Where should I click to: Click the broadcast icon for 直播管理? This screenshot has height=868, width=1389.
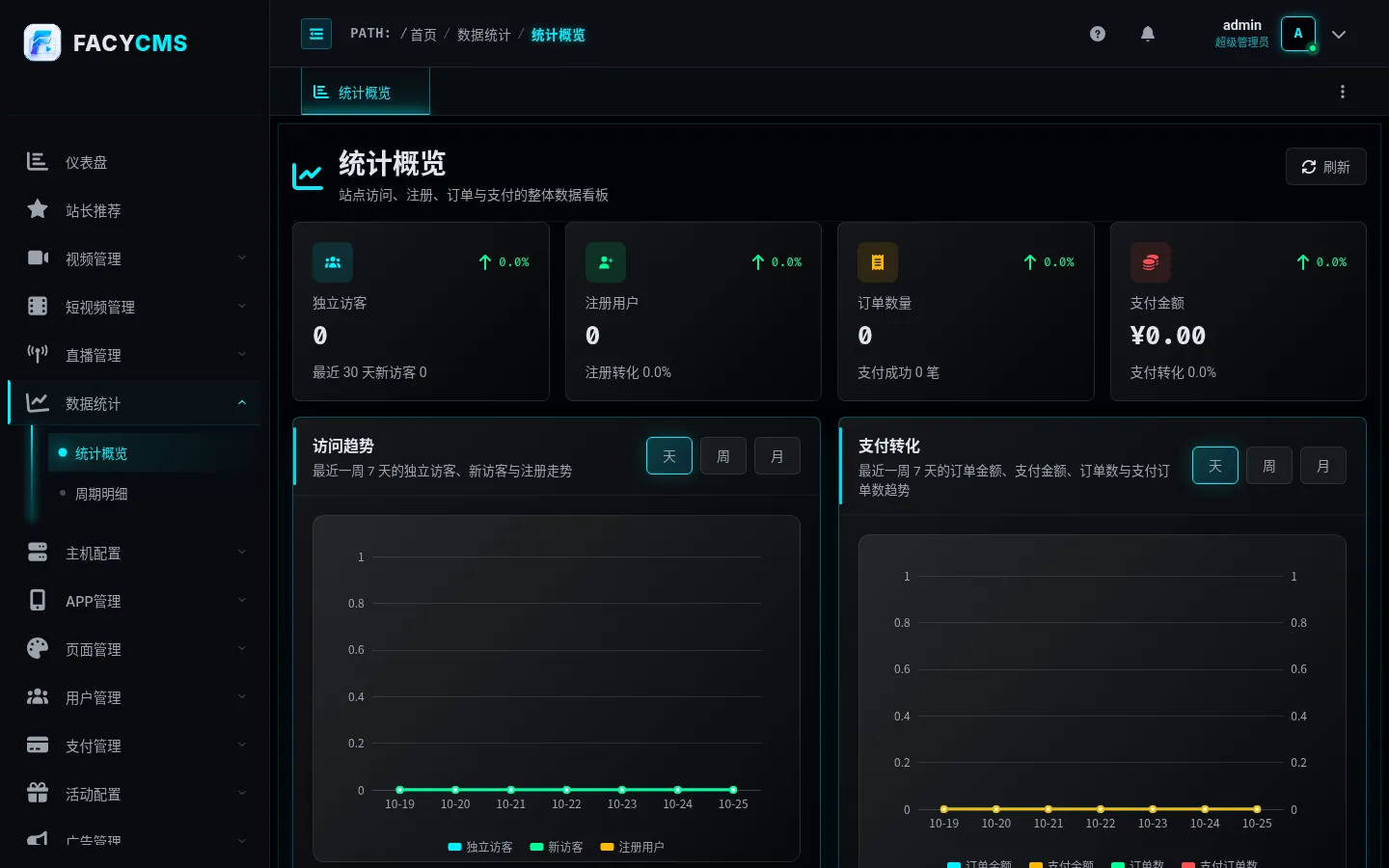coord(38,354)
